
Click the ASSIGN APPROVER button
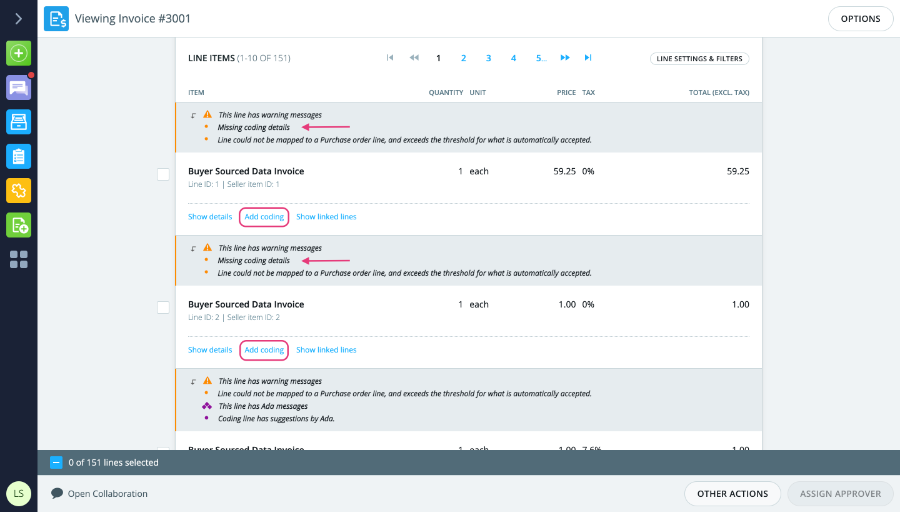[x=840, y=494]
